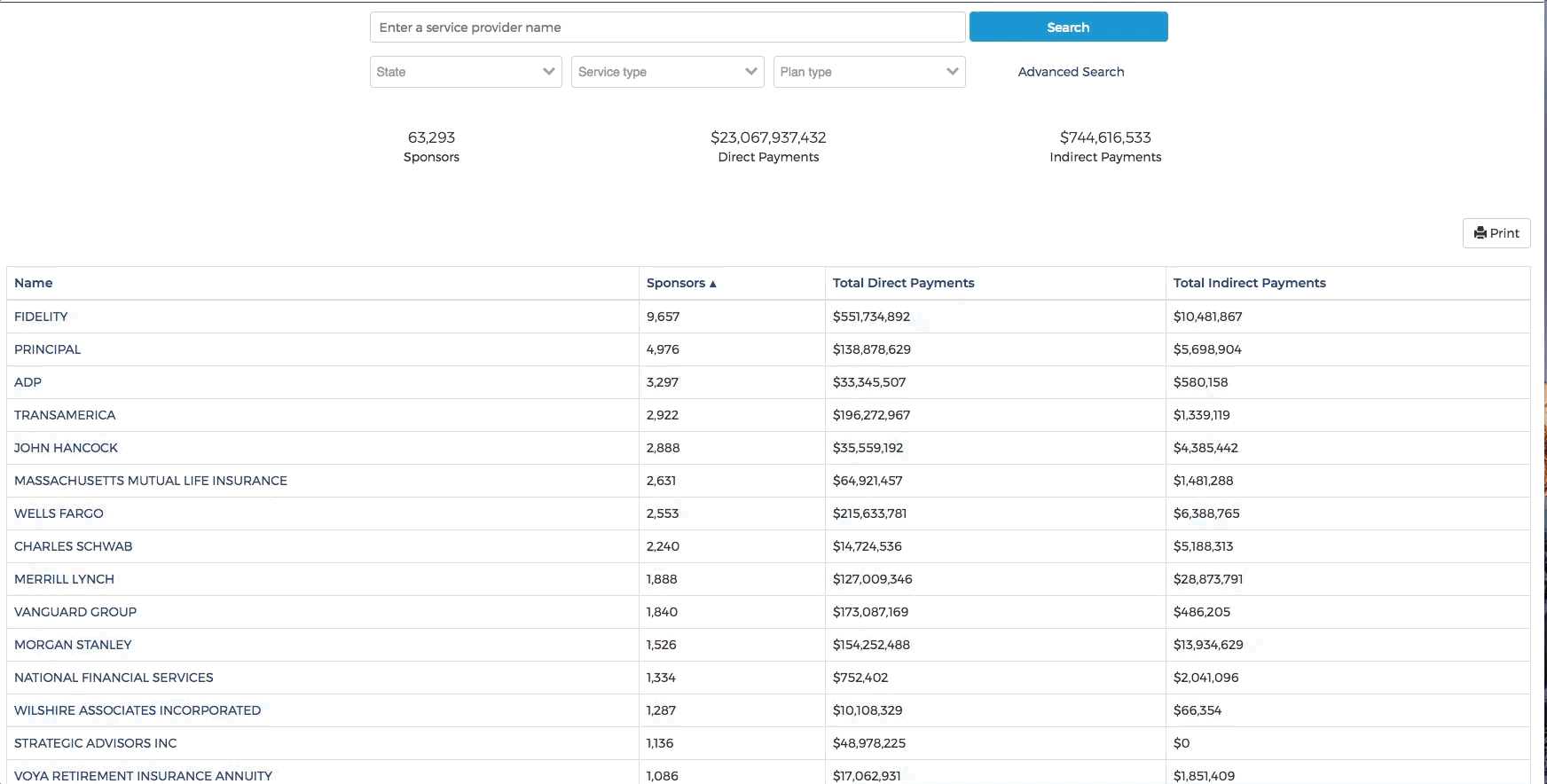Select ADP's indirect payments $580,158
Viewport: 1547px width, 784px height.
[1201, 382]
